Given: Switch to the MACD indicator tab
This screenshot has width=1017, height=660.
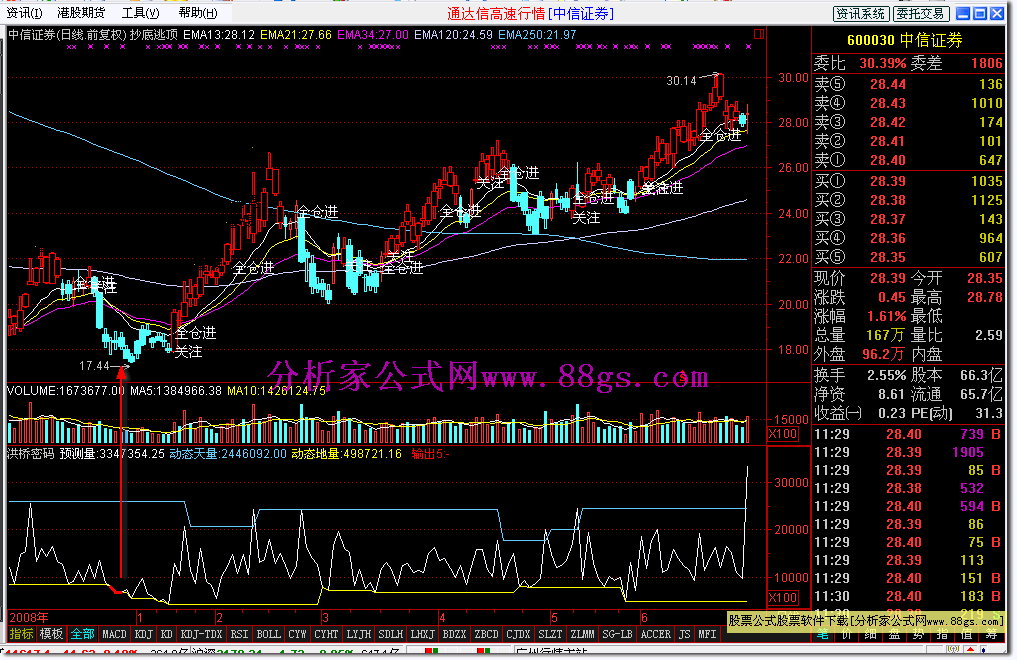Looking at the screenshot, I should tap(114, 634).
